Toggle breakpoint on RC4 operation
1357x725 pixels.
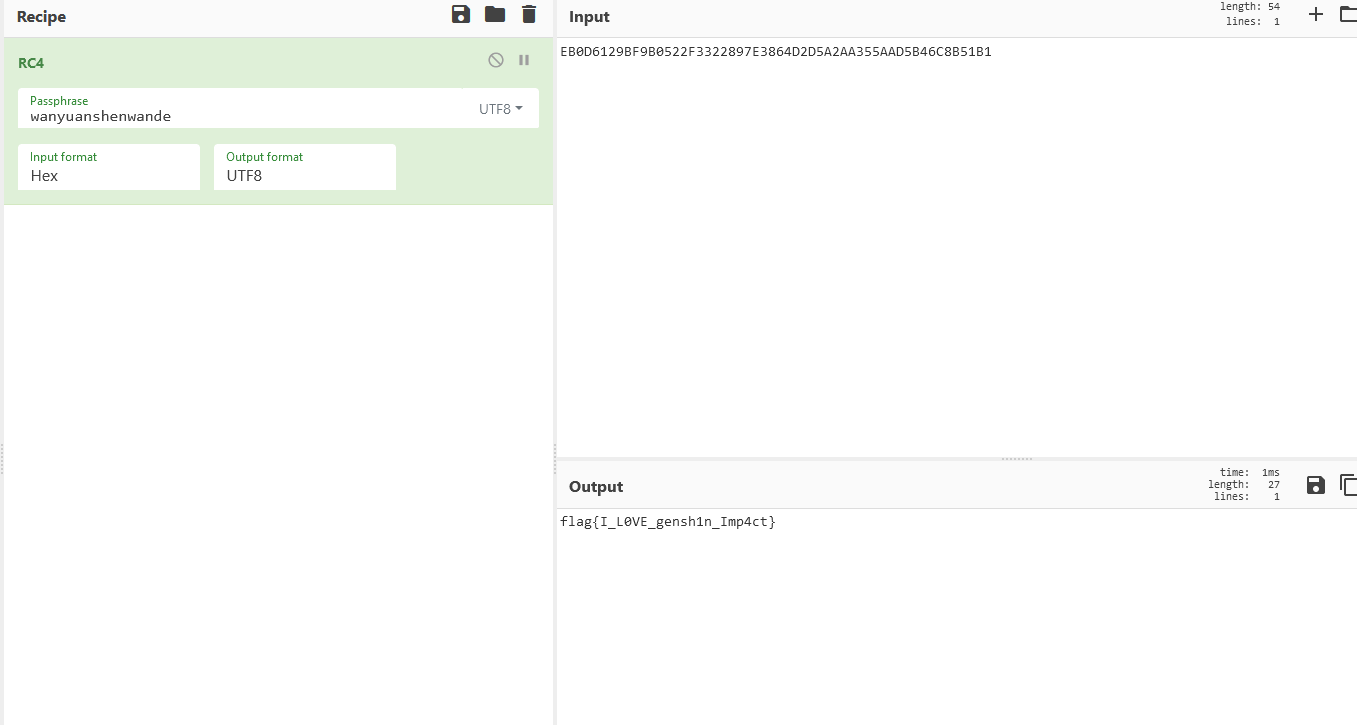point(524,60)
